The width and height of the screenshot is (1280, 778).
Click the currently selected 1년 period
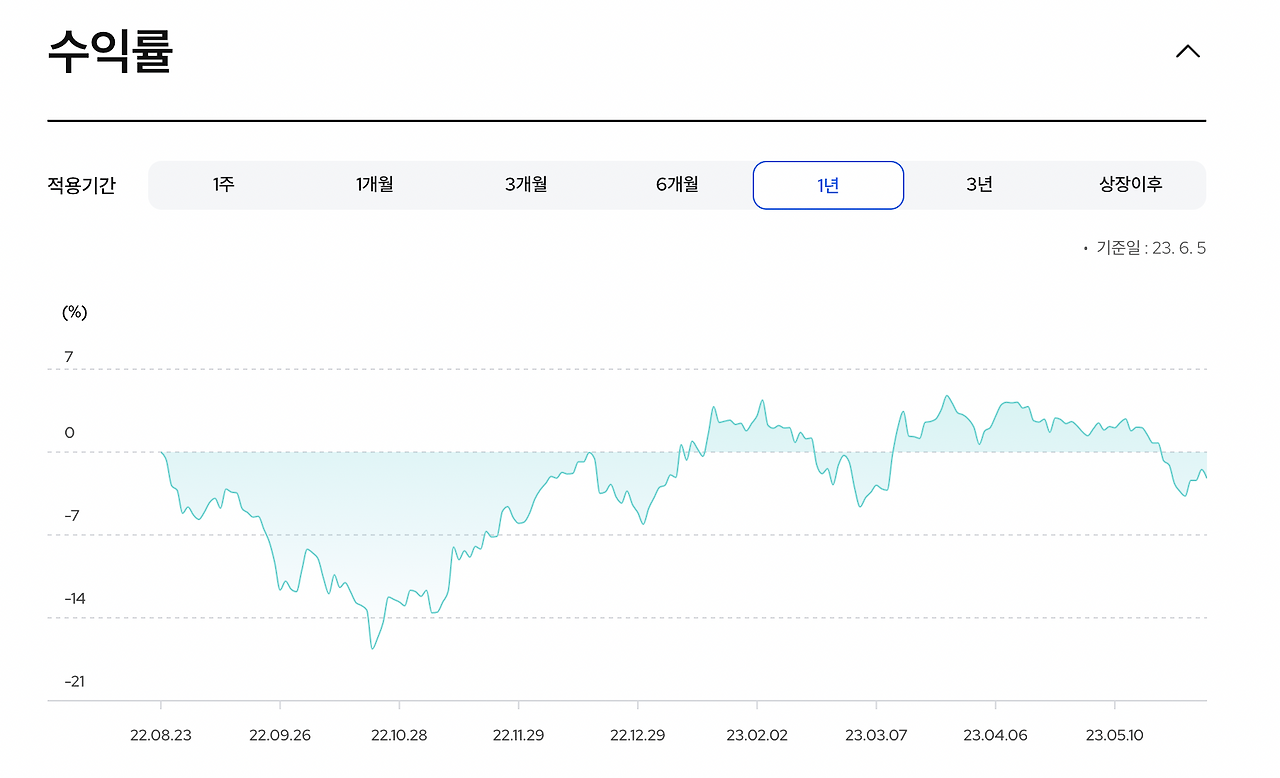tap(828, 184)
